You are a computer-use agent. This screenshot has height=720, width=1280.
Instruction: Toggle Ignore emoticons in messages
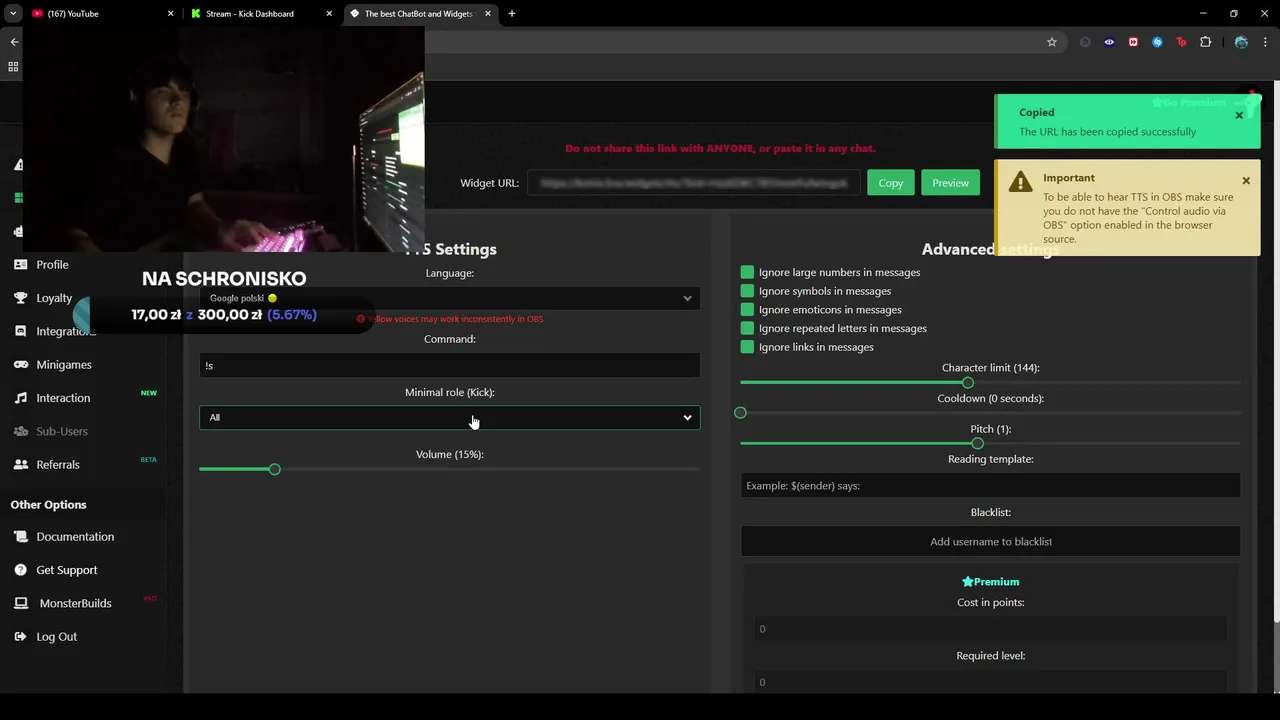[747, 310]
